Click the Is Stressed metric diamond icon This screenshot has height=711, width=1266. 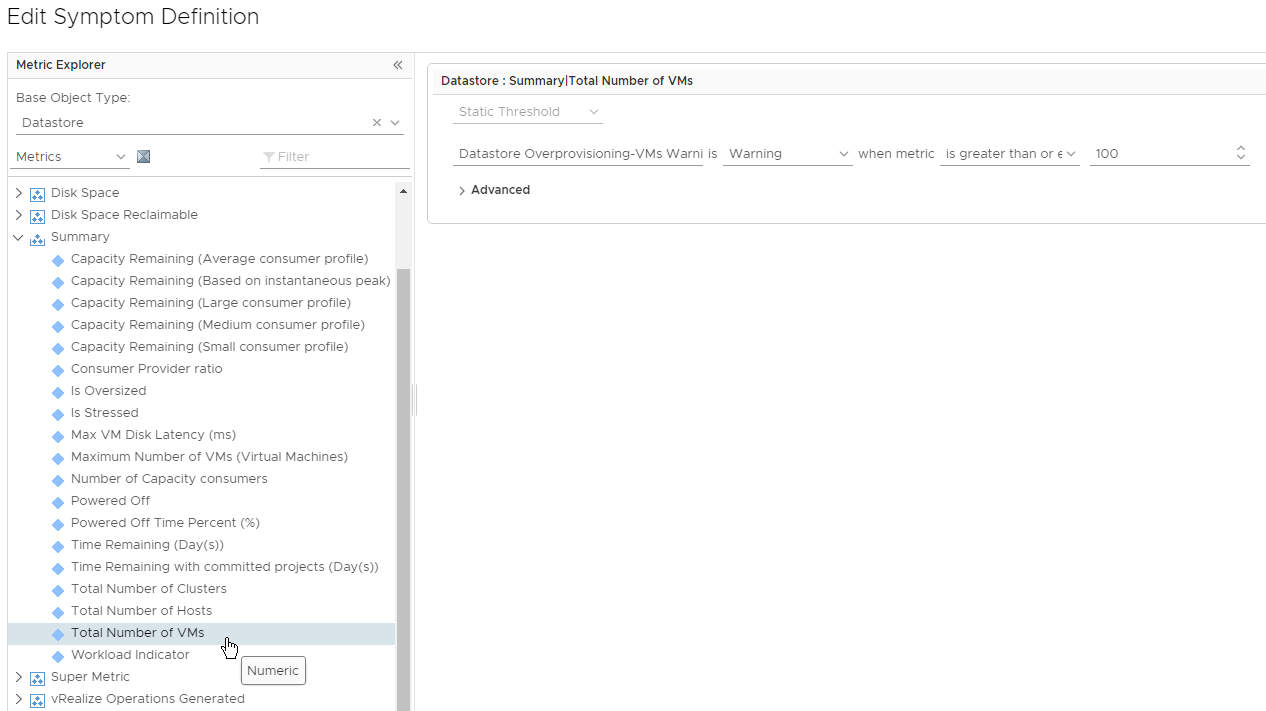tap(58, 414)
